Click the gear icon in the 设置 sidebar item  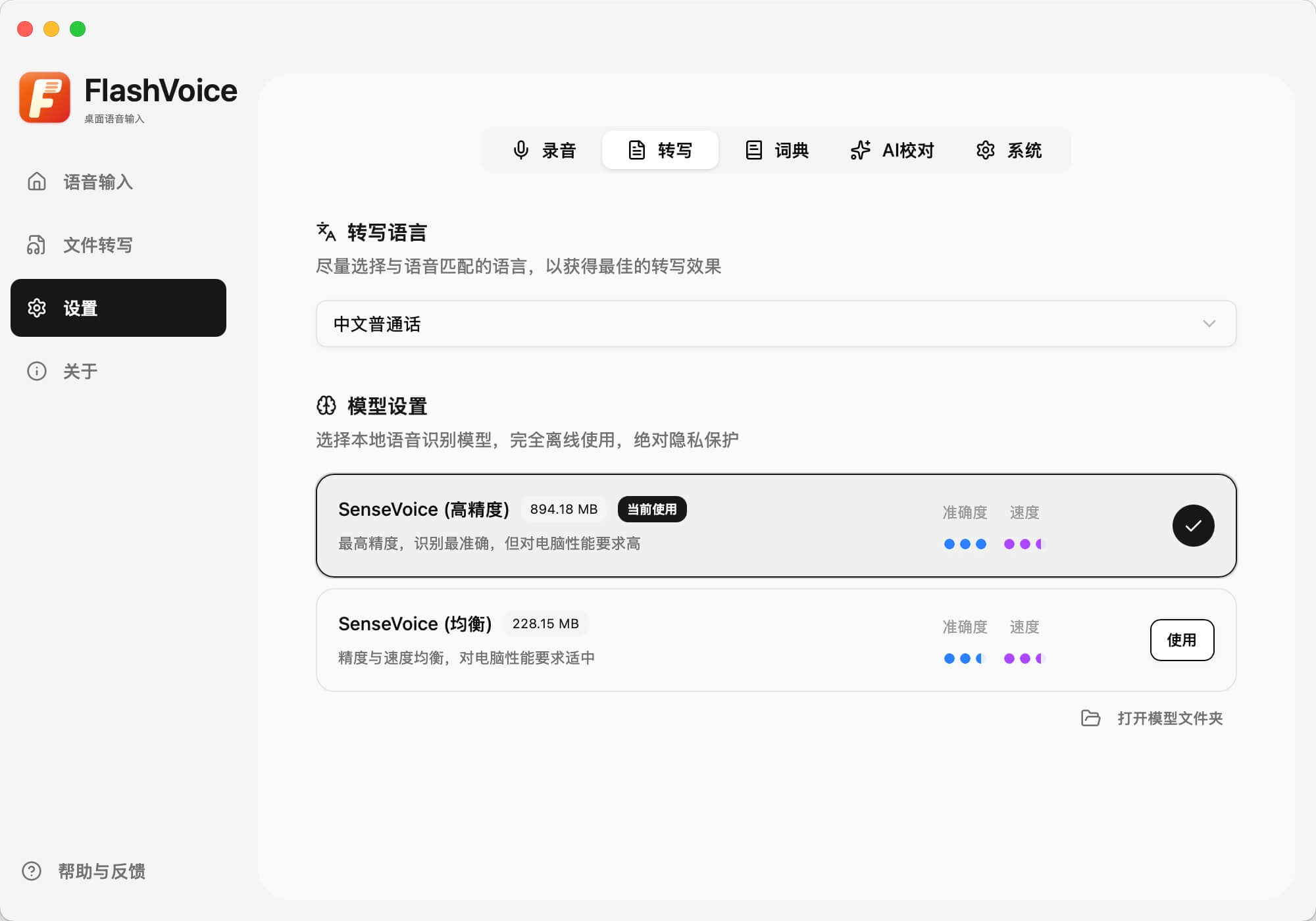coord(37,308)
